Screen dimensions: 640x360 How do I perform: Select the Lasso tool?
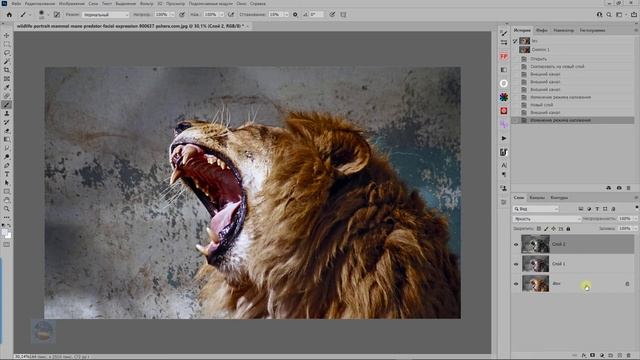pyautogui.click(x=7, y=53)
